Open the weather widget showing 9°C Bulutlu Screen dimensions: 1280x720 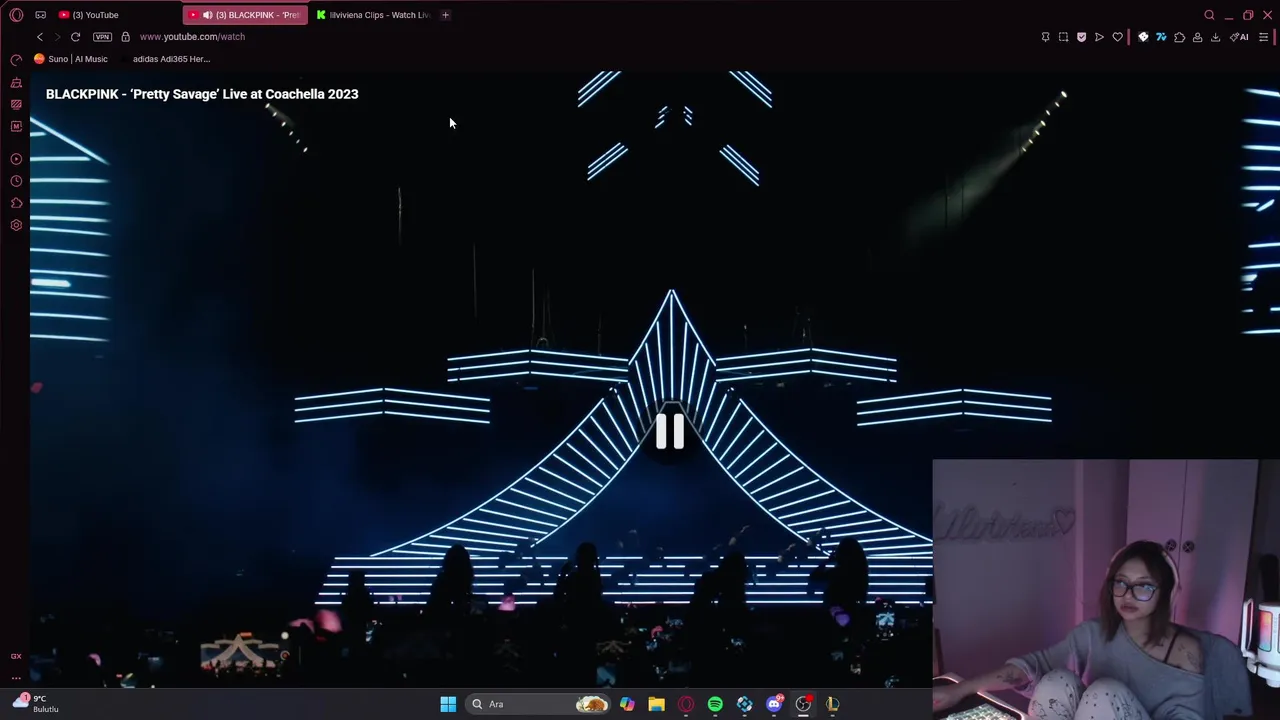point(36,703)
